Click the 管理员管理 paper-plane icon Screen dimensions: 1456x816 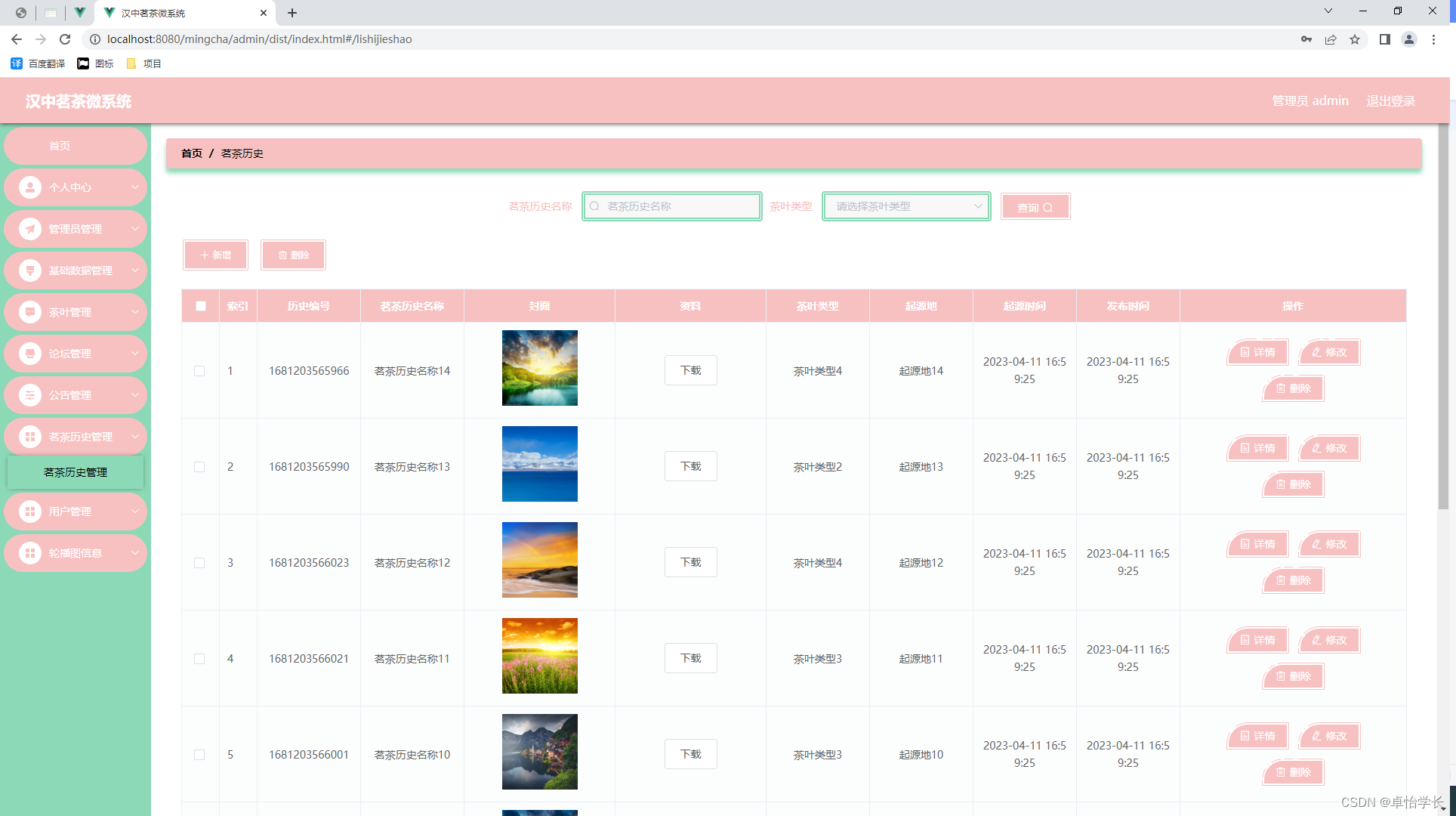30,229
